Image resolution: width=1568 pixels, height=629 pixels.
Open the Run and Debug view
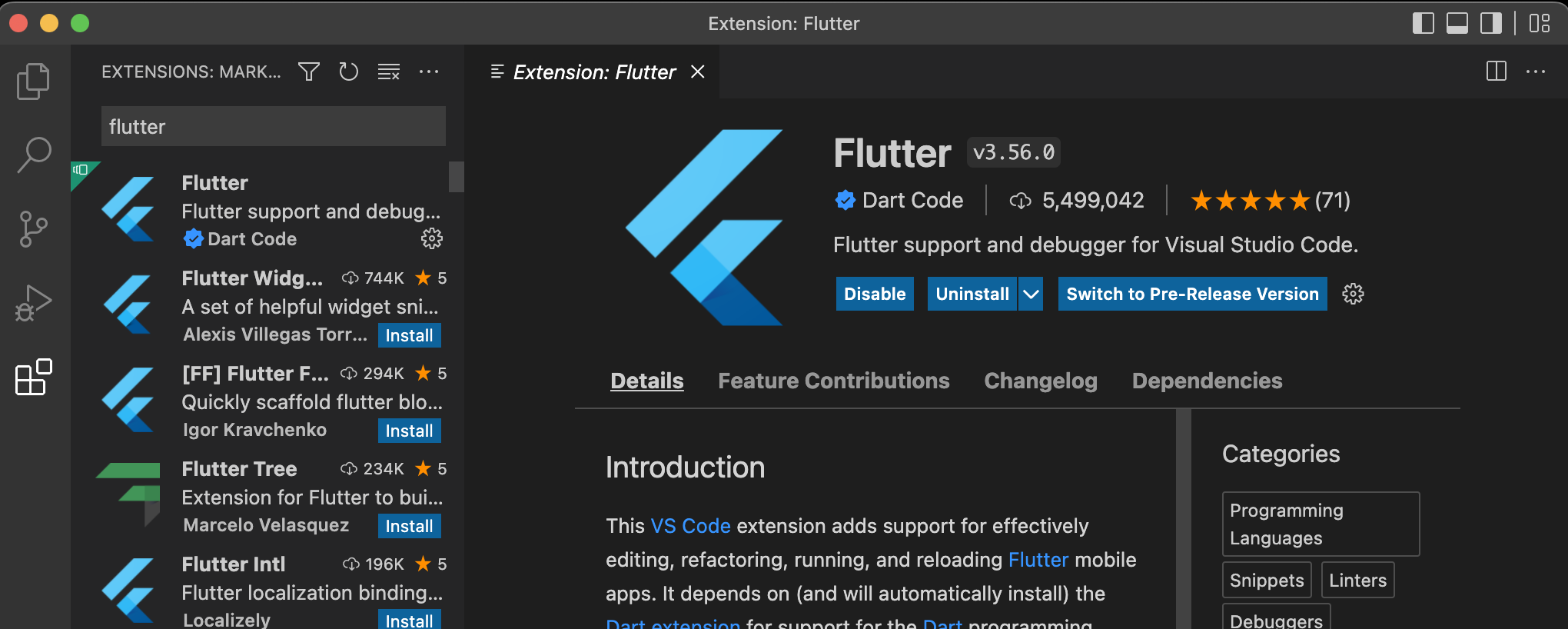click(x=33, y=303)
